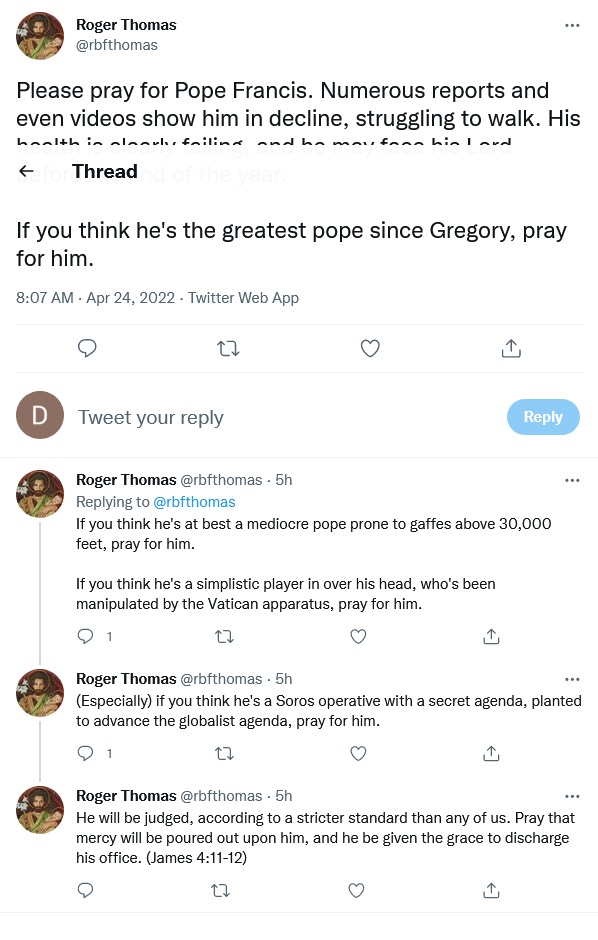Open more menu on 'Soros operative' reply
This screenshot has height=940, width=598.
tap(572, 679)
